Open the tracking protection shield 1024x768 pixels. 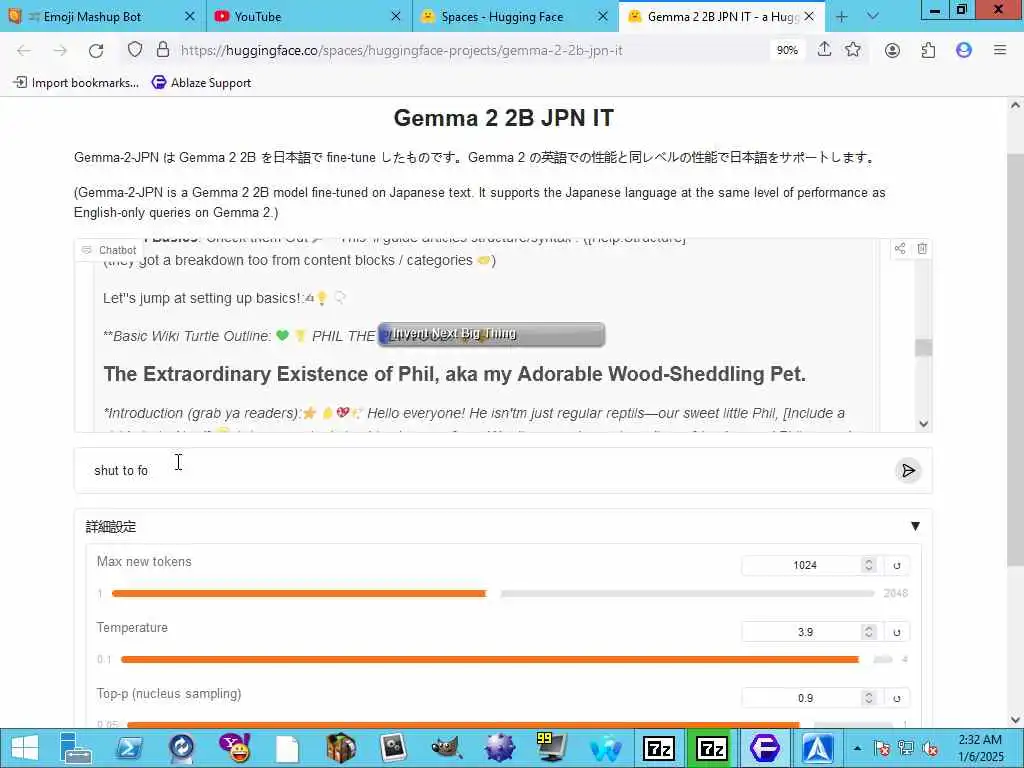click(135, 50)
